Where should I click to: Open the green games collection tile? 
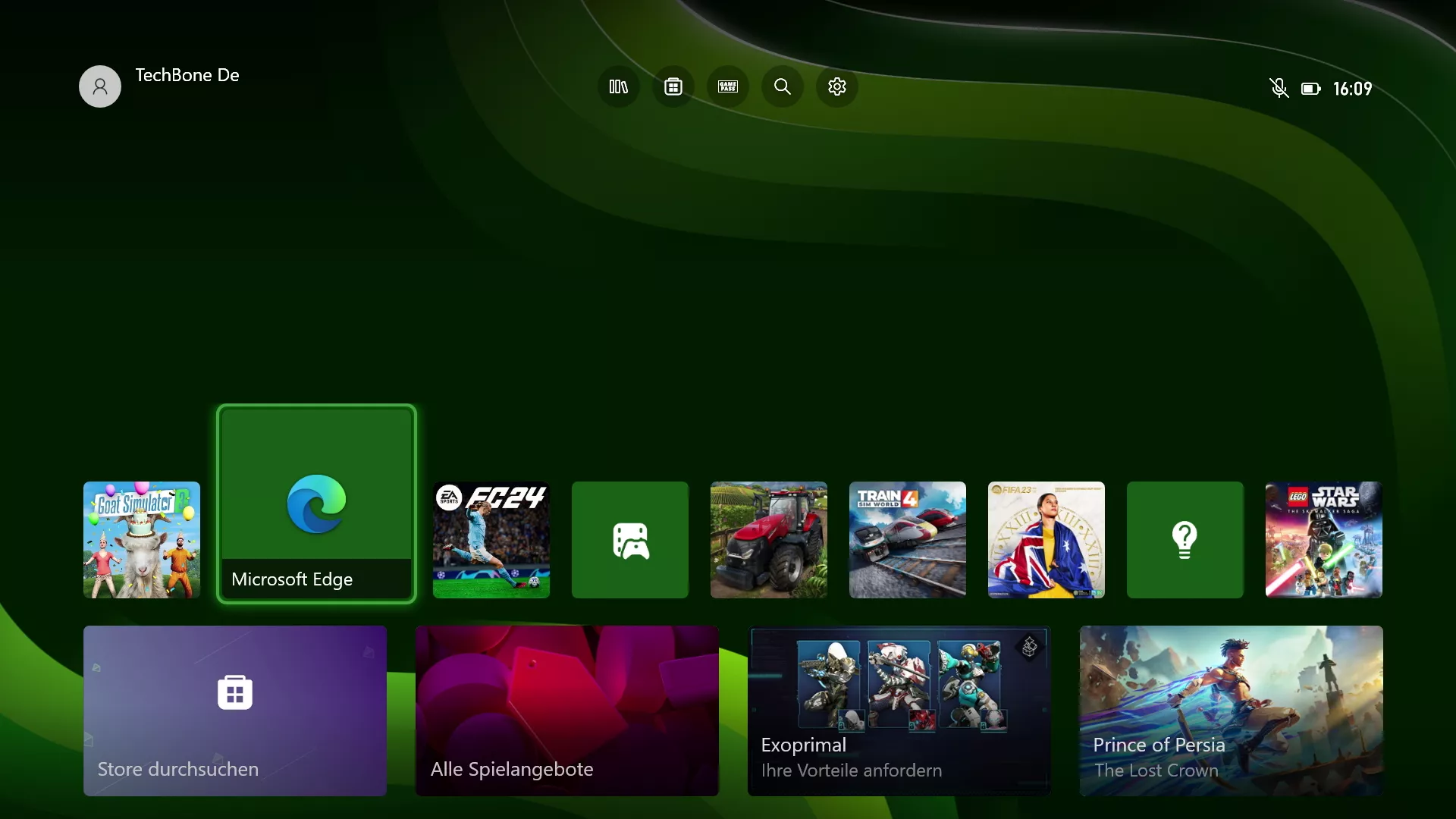[630, 540]
